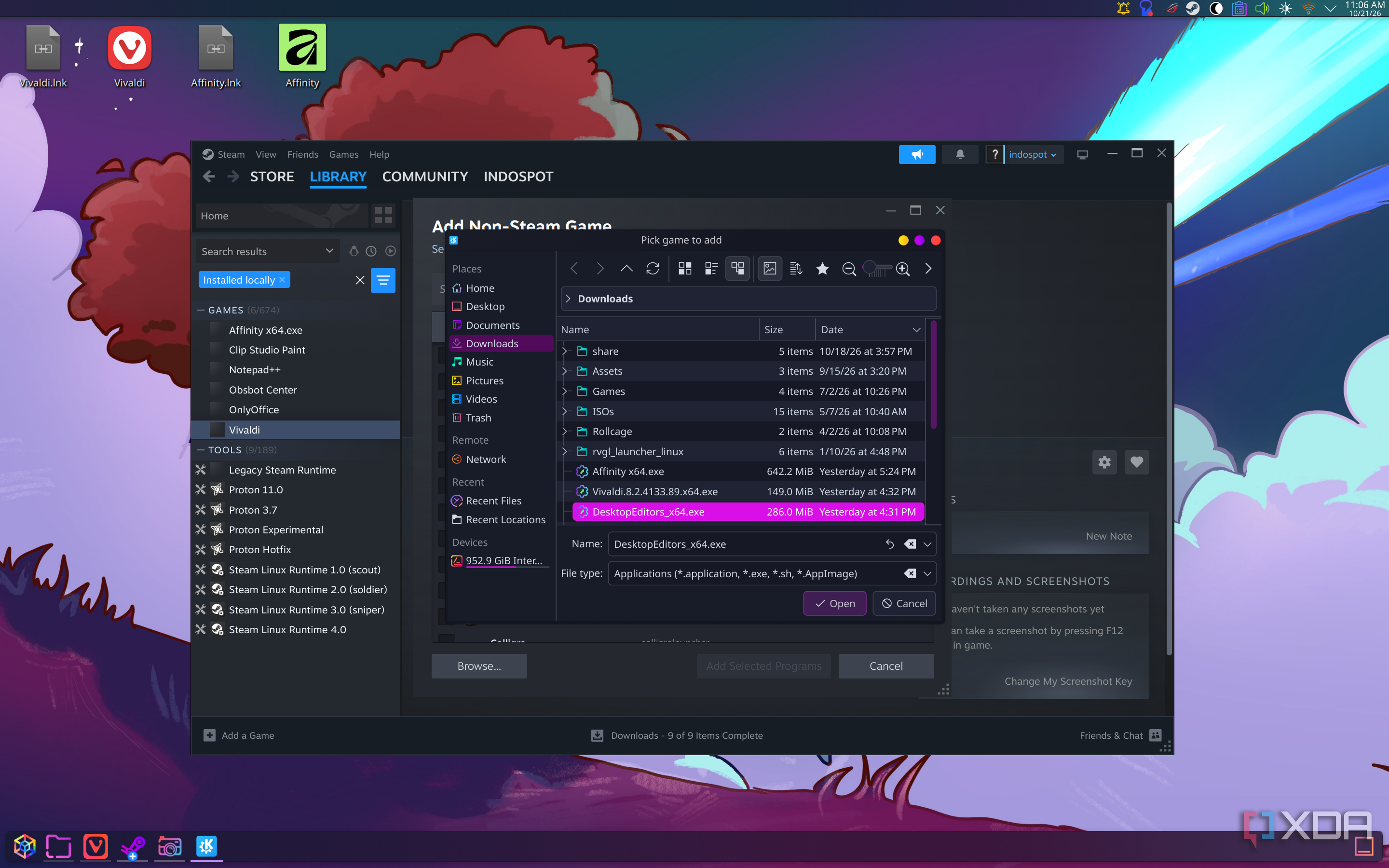Zoom out file icons
The image size is (1389, 868).
[x=849, y=268]
